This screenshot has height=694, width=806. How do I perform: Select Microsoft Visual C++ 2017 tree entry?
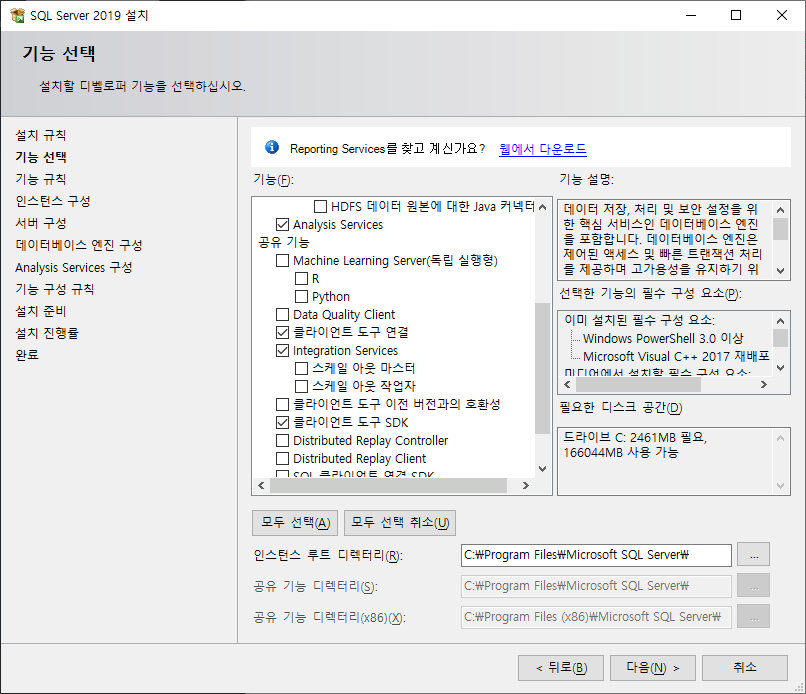[x=676, y=356]
